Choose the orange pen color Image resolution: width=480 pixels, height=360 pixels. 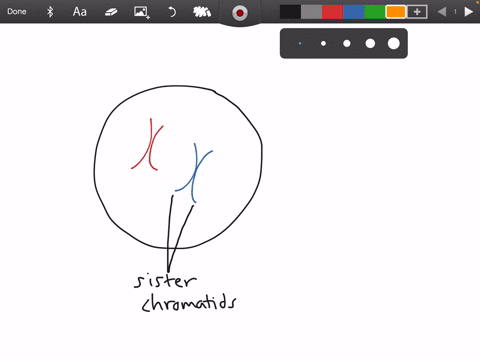[x=396, y=12]
